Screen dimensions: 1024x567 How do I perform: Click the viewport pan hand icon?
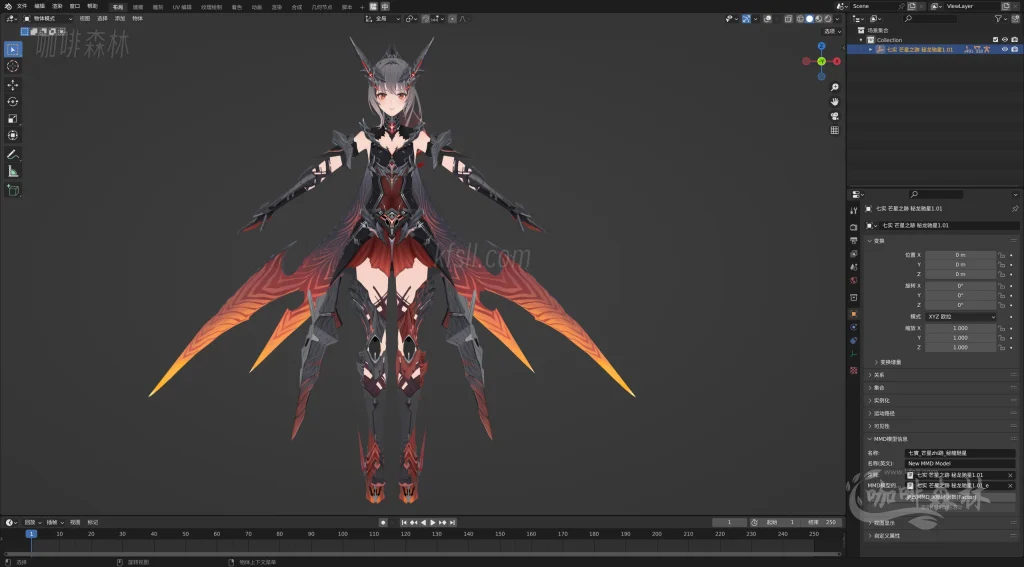click(834, 101)
